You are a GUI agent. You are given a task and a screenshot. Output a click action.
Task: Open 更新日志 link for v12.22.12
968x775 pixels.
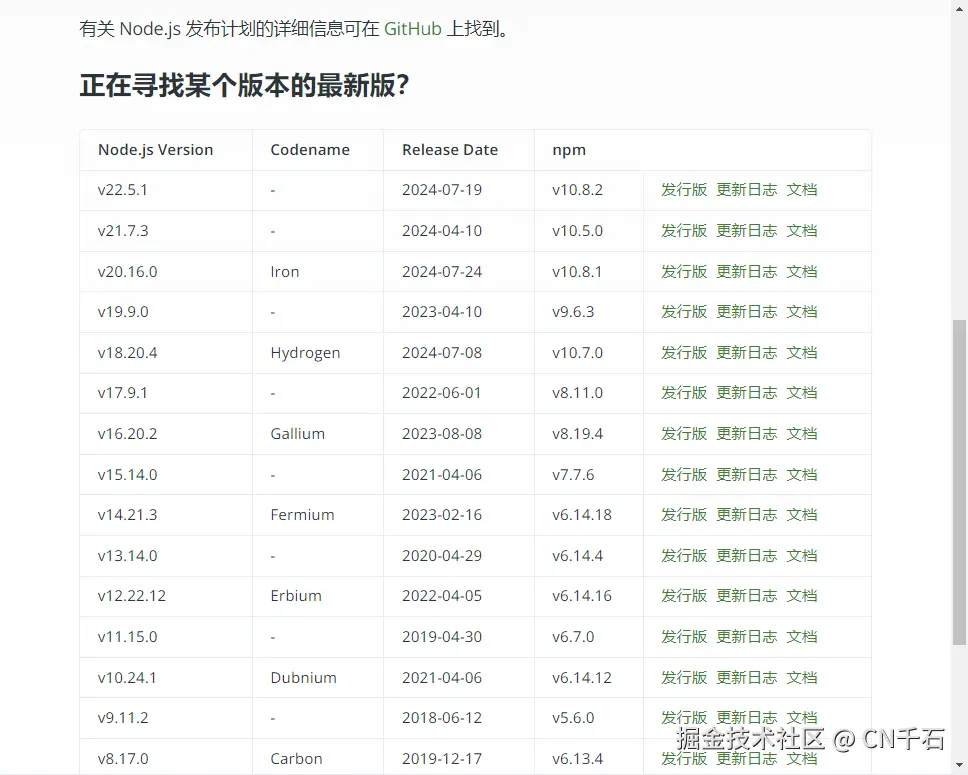coord(746,595)
